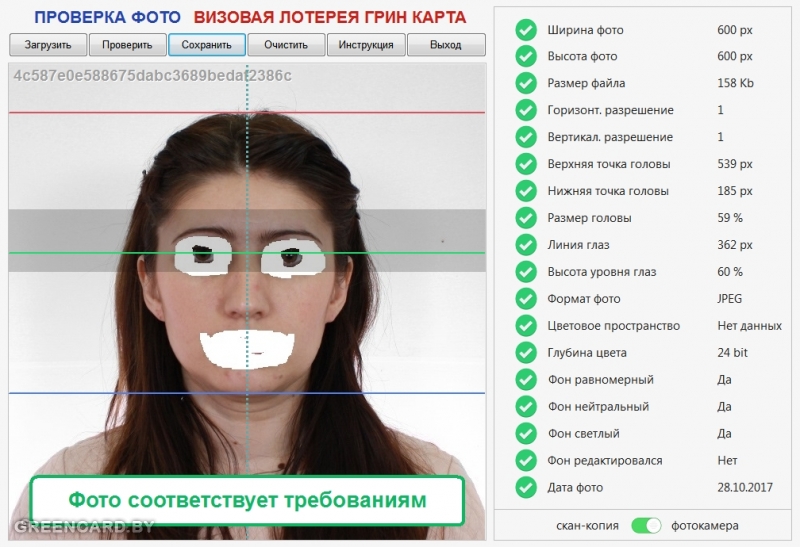Click the 24 bit value
This screenshot has height=547, width=800.
pos(732,353)
